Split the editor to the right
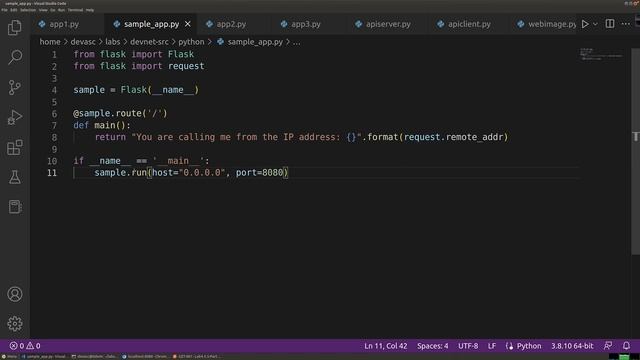 pos(610,24)
